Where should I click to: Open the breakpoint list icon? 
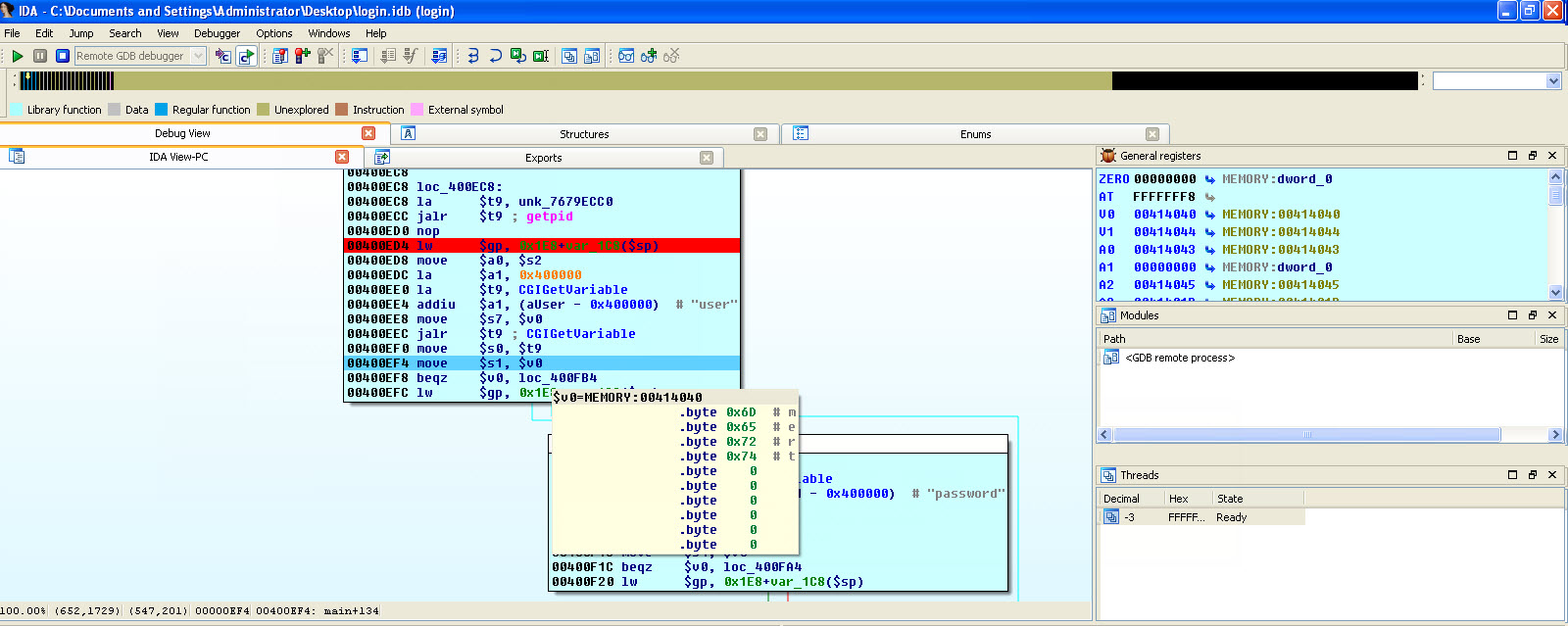coord(280,56)
